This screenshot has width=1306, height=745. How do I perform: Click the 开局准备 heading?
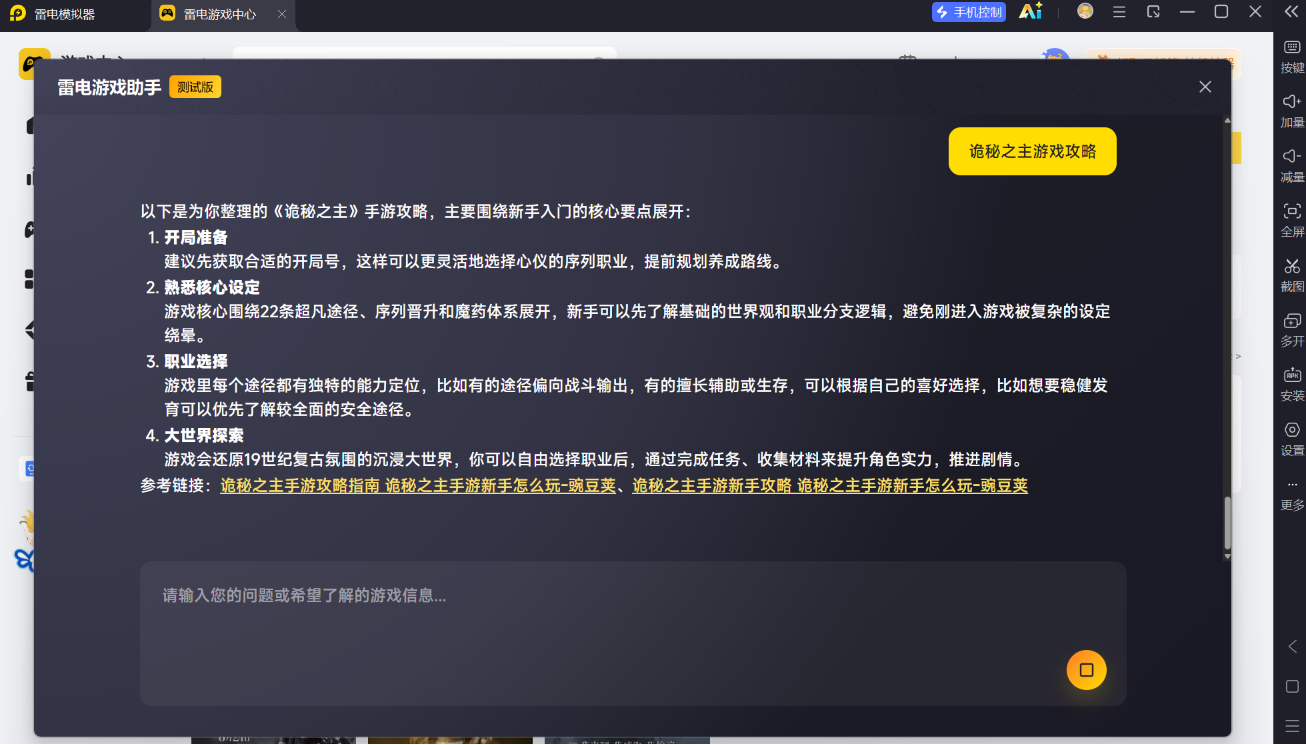196,238
